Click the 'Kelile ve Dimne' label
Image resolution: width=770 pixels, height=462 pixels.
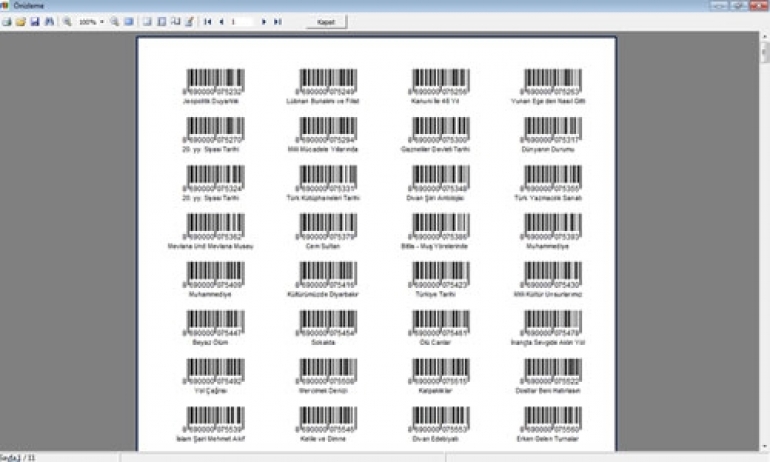(x=323, y=439)
